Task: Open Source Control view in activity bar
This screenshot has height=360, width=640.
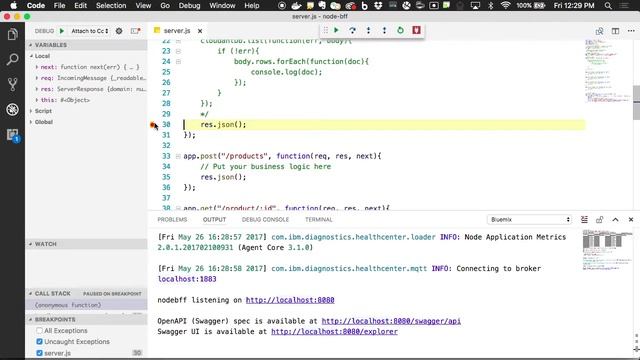Action: [x=12, y=84]
